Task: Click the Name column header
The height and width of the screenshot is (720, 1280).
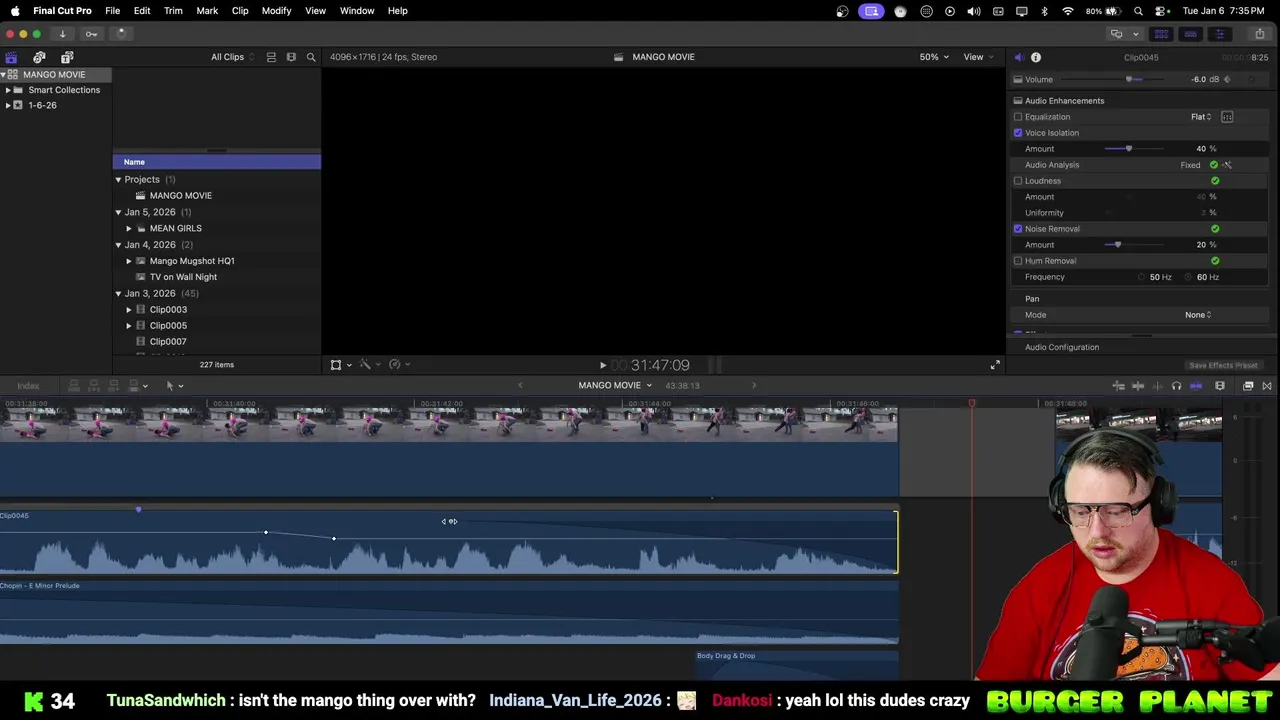Action: click(216, 162)
